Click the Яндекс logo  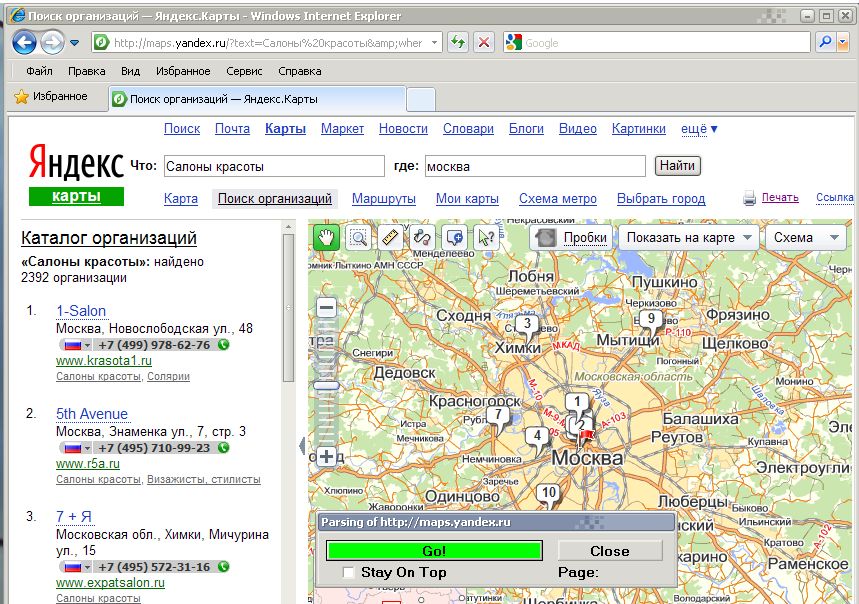click(x=76, y=163)
